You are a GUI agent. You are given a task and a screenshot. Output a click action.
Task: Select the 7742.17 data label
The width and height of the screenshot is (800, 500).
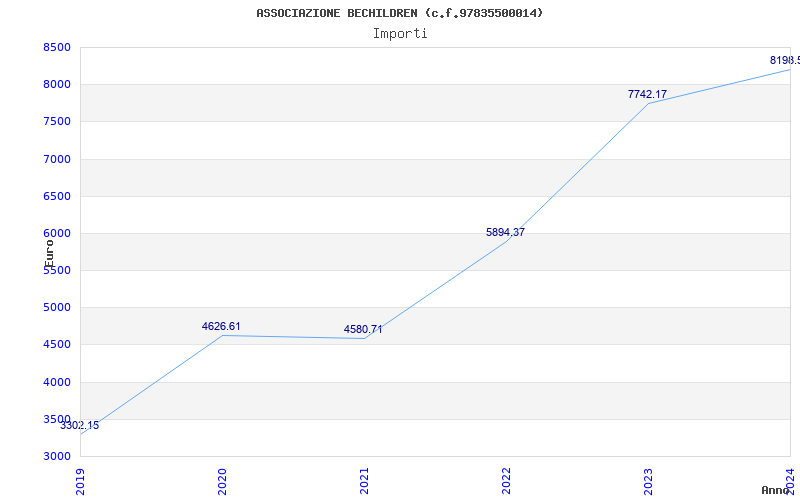pos(647,94)
